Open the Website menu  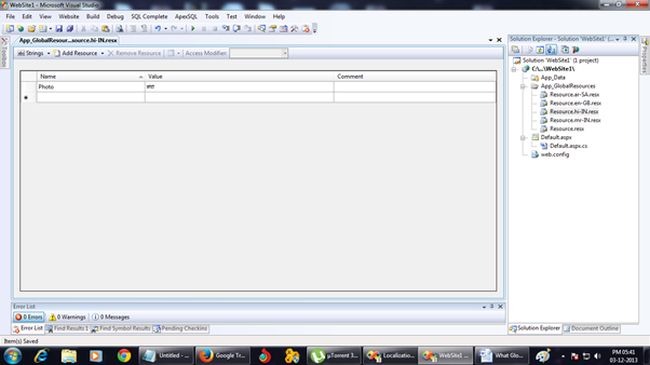coord(69,17)
